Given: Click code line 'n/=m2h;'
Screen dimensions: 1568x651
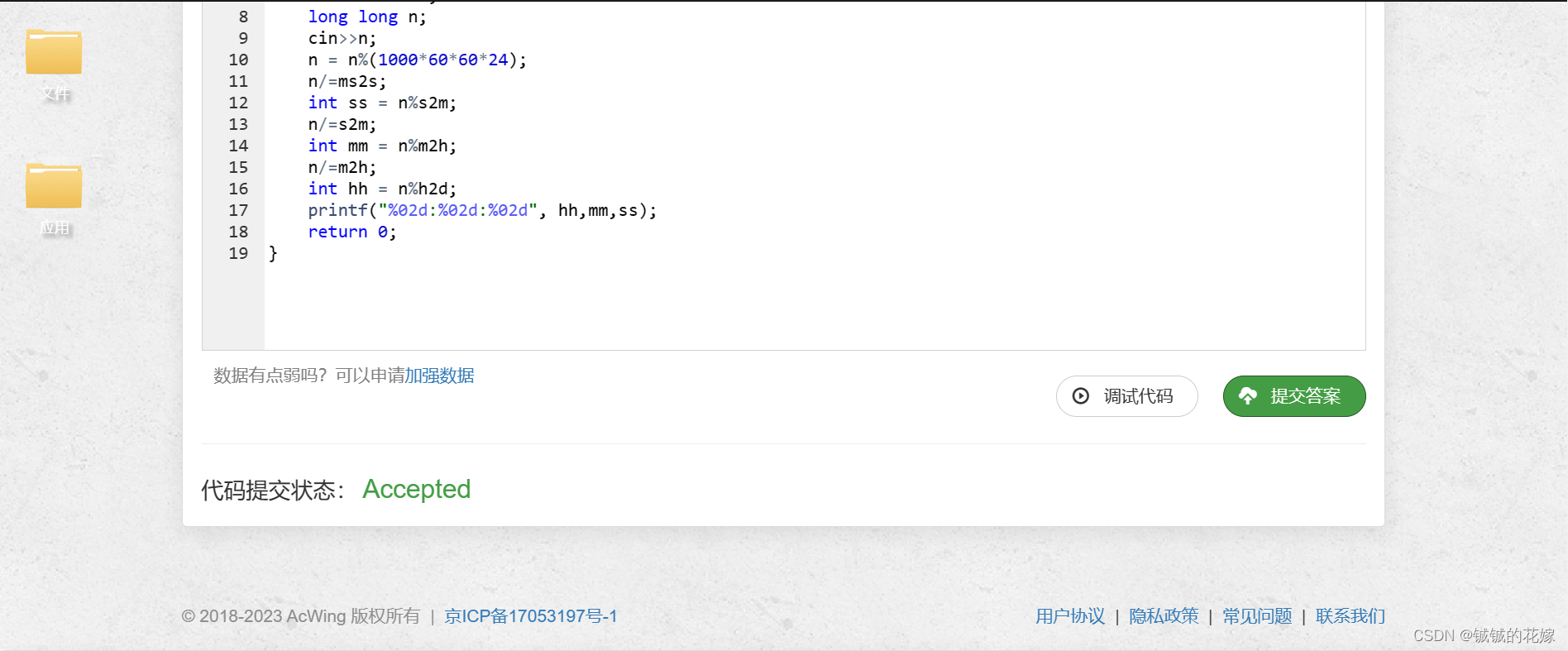Looking at the screenshot, I should coord(342,167).
